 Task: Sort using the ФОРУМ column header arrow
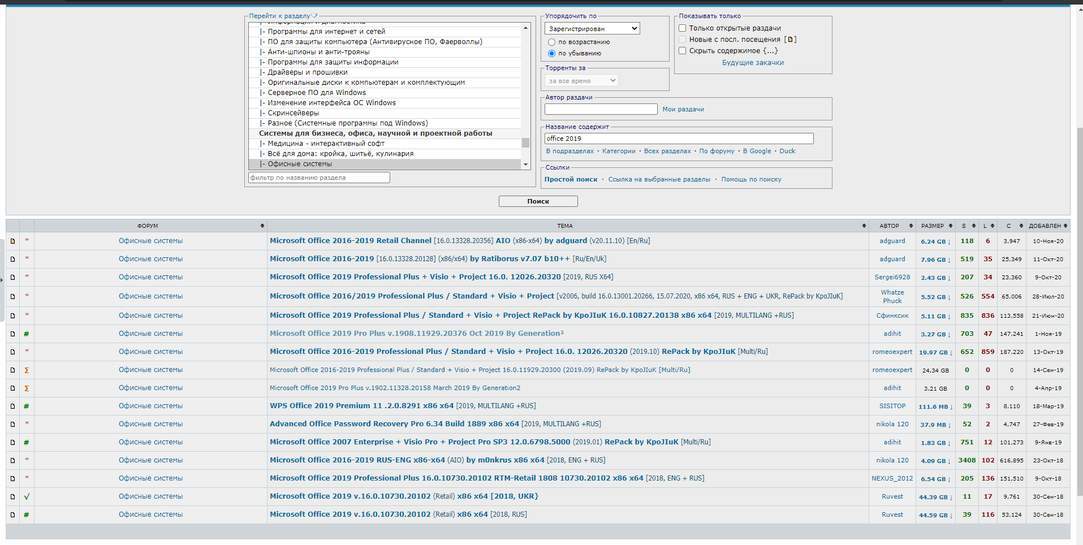click(x=262, y=226)
